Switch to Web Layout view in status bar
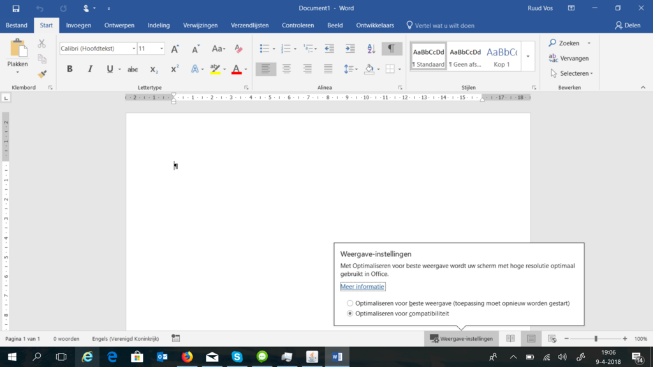Screen dimensions: 653x367 [552, 339]
